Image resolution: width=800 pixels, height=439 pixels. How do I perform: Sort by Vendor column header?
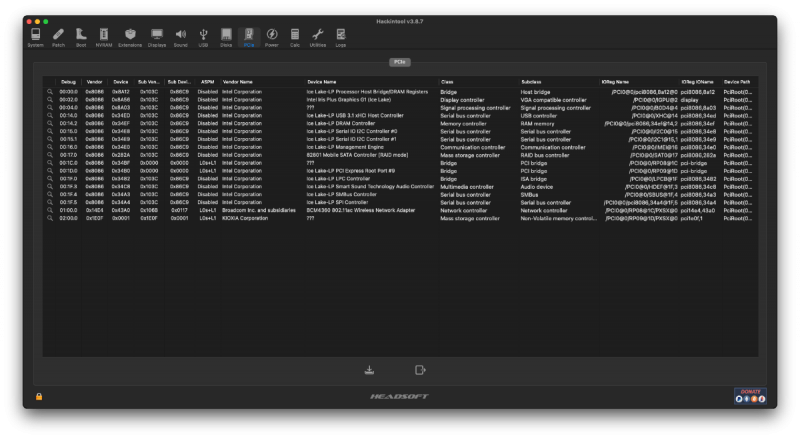coord(94,82)
